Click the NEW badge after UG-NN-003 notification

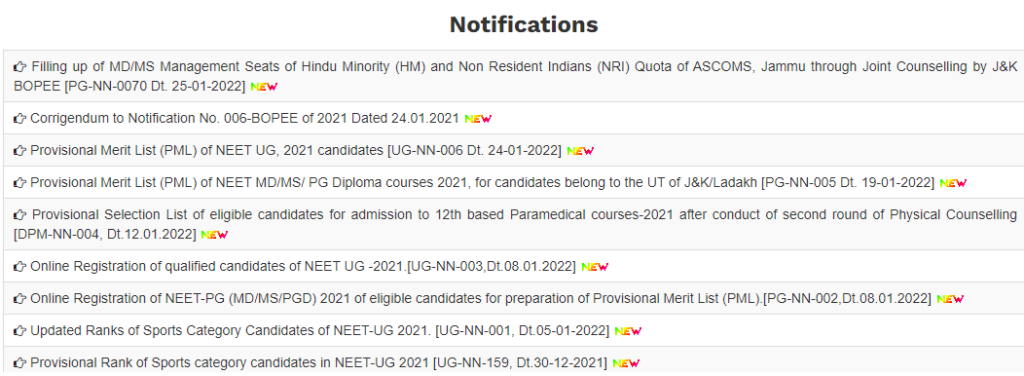point(594,266)
